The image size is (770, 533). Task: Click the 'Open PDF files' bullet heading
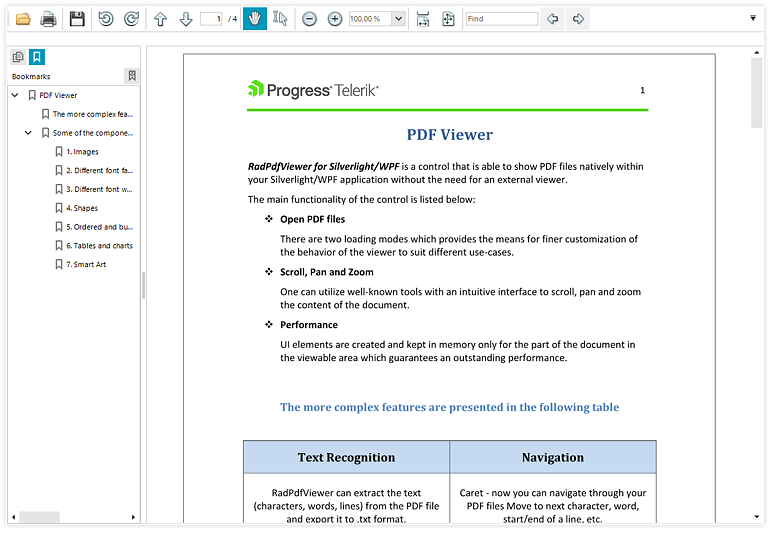(x=312, y=220)
